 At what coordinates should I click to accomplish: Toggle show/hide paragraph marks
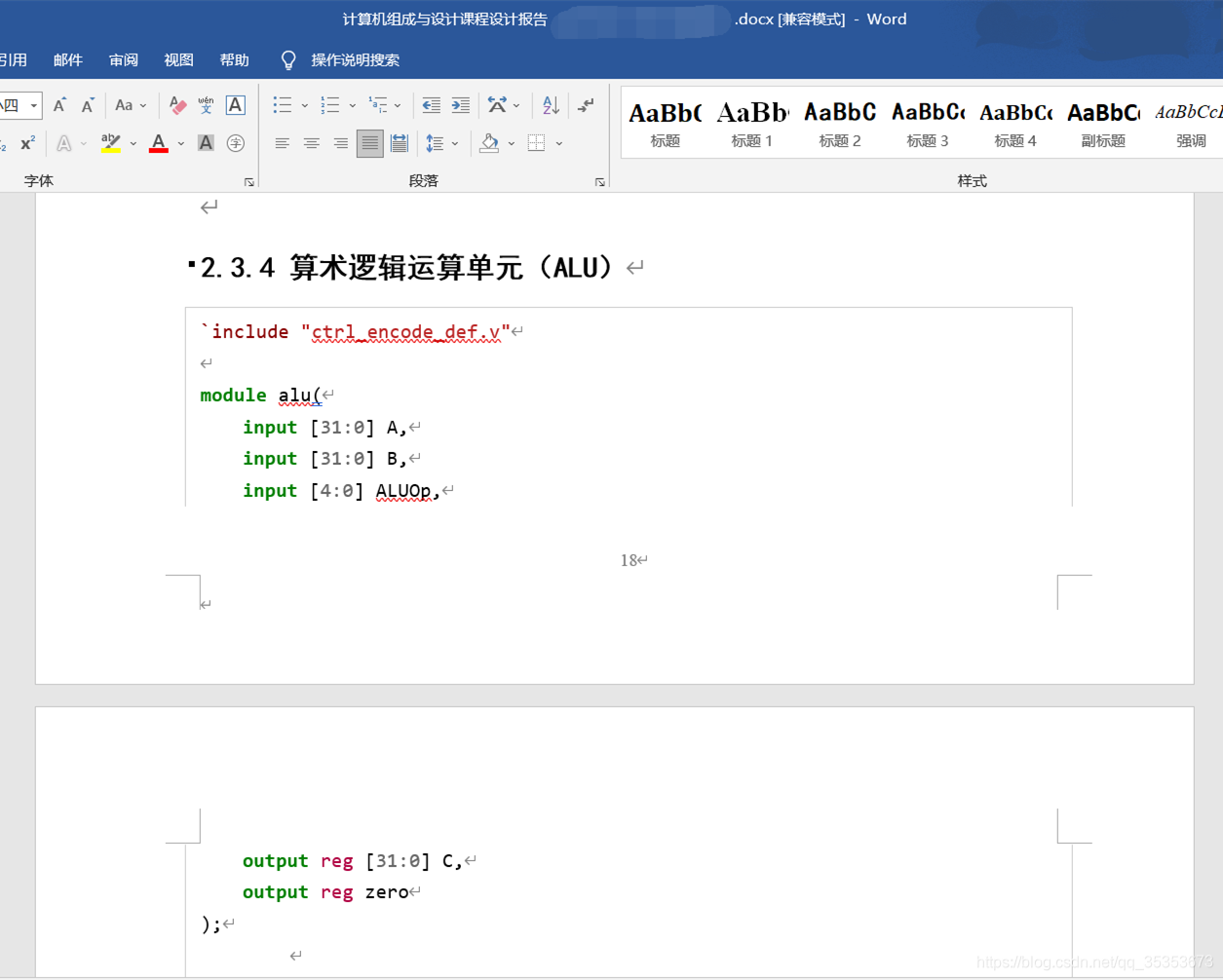tap(586, 105)
